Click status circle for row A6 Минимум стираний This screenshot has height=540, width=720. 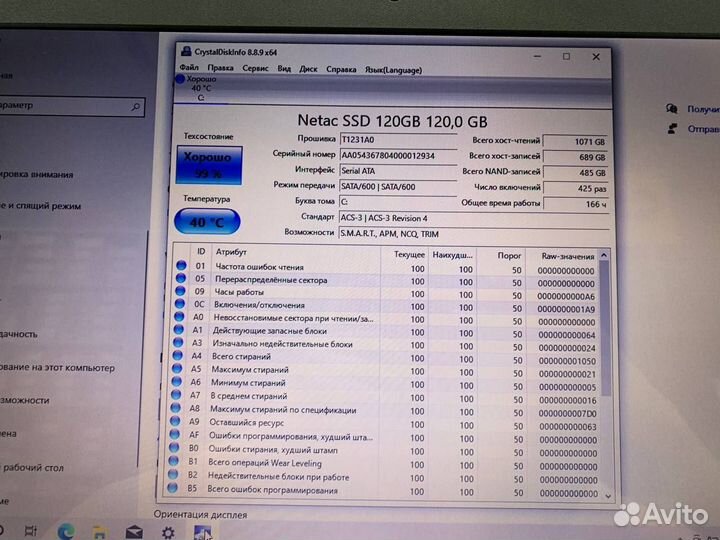coord(177,382)
